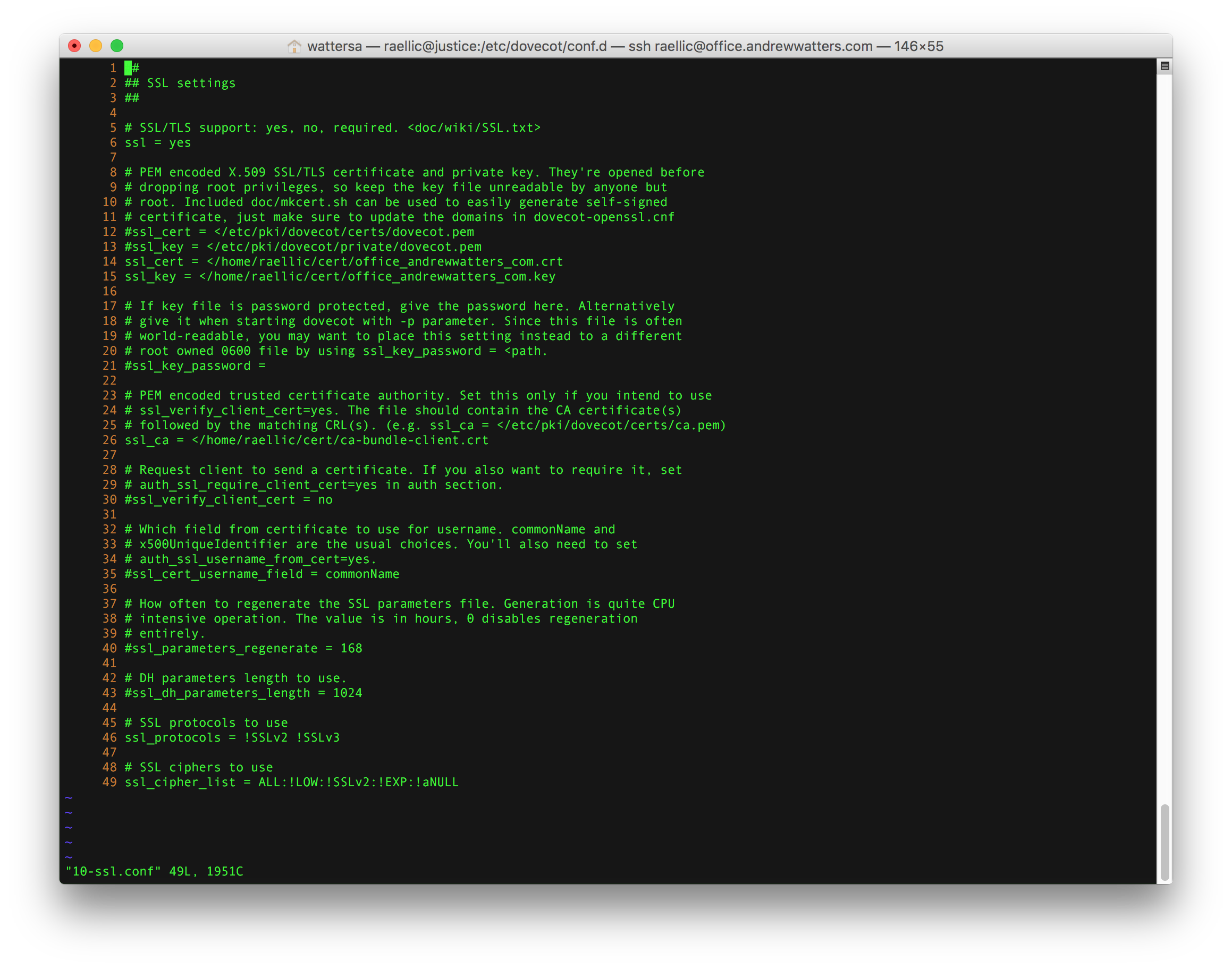Click the comment 'Which field from certificate to use'
This screenshot has height=969, width=1232.
pyautogui.click(x=370, y=530)
